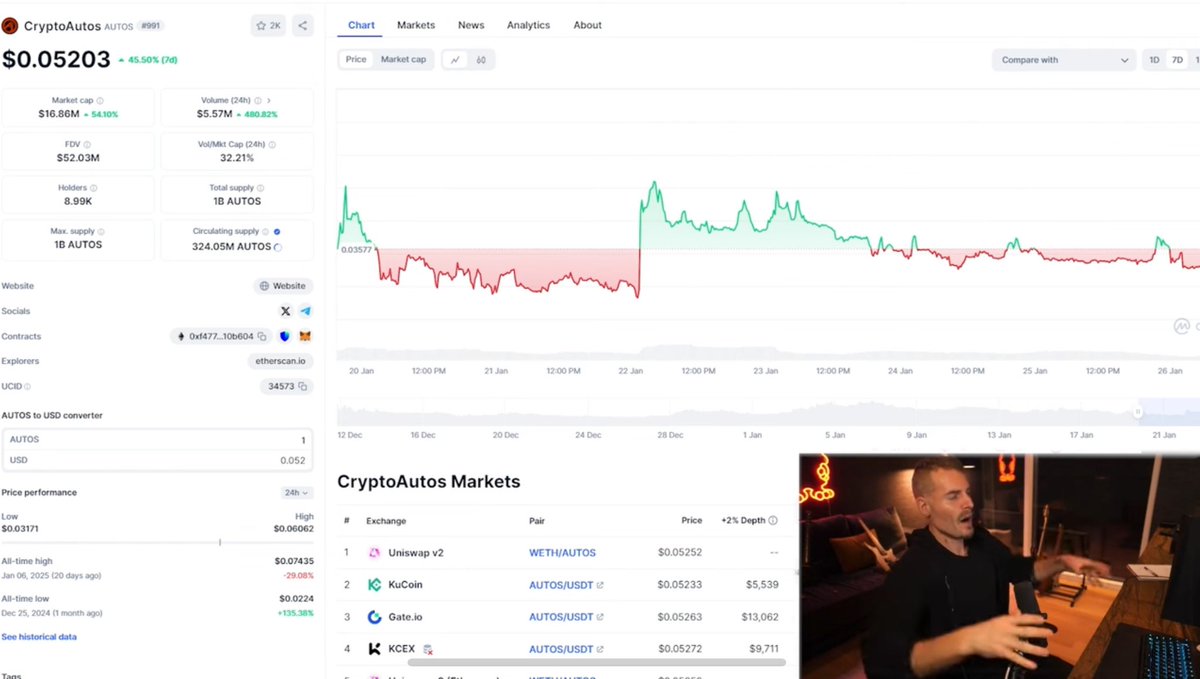Viewport: 1200px width, 679px height.
Task: Set chart range to 1D
Action: tap(1154, 60)
